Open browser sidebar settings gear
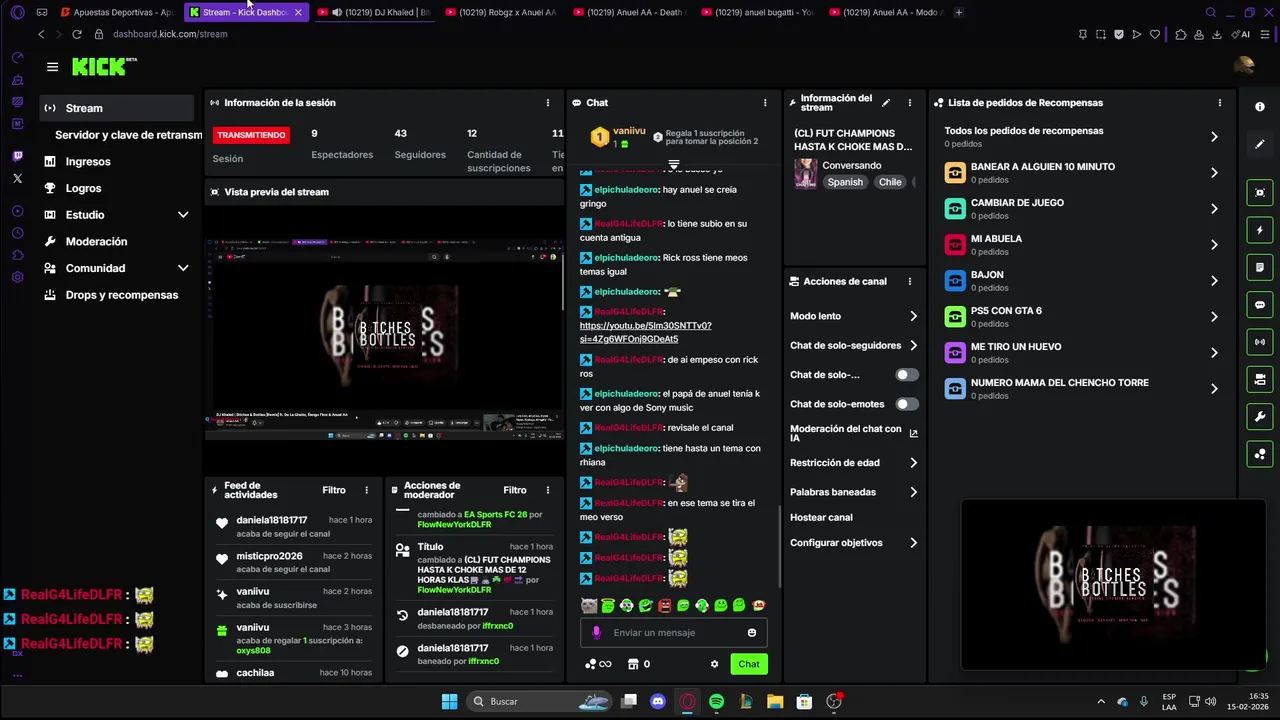Image resolution: width=1280 pixels, height=720 pixels. tap(17, 277)
